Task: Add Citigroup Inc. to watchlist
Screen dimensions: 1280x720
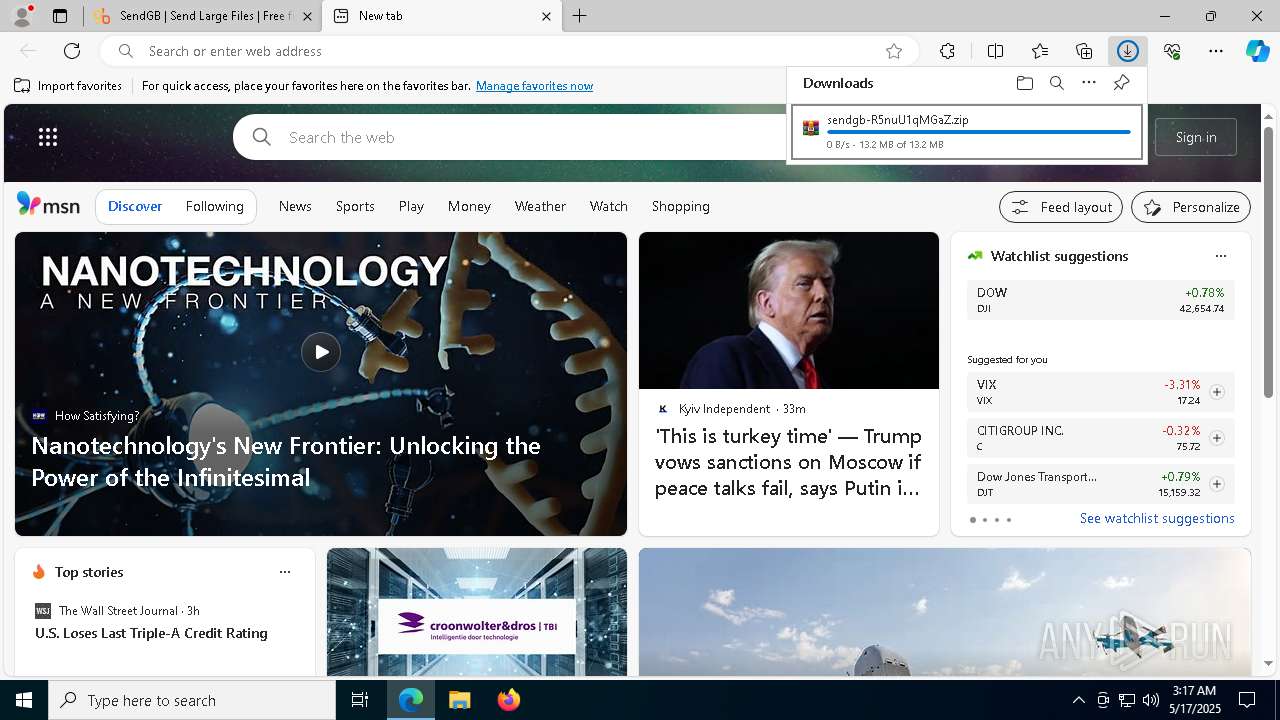Action: pyautogui.click(x=1217, y=438)
